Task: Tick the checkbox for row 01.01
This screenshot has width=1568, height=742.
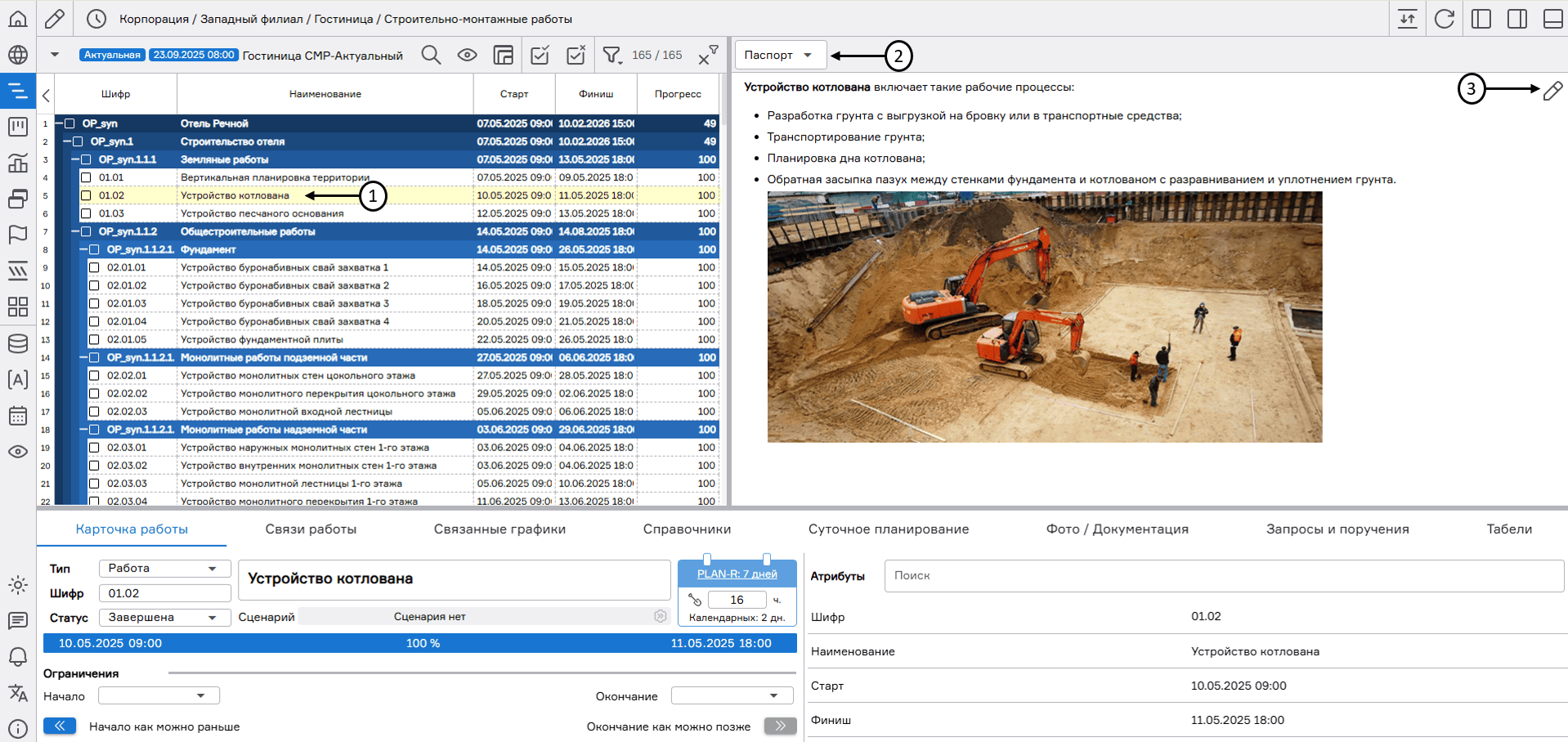Action: [86, 177]
